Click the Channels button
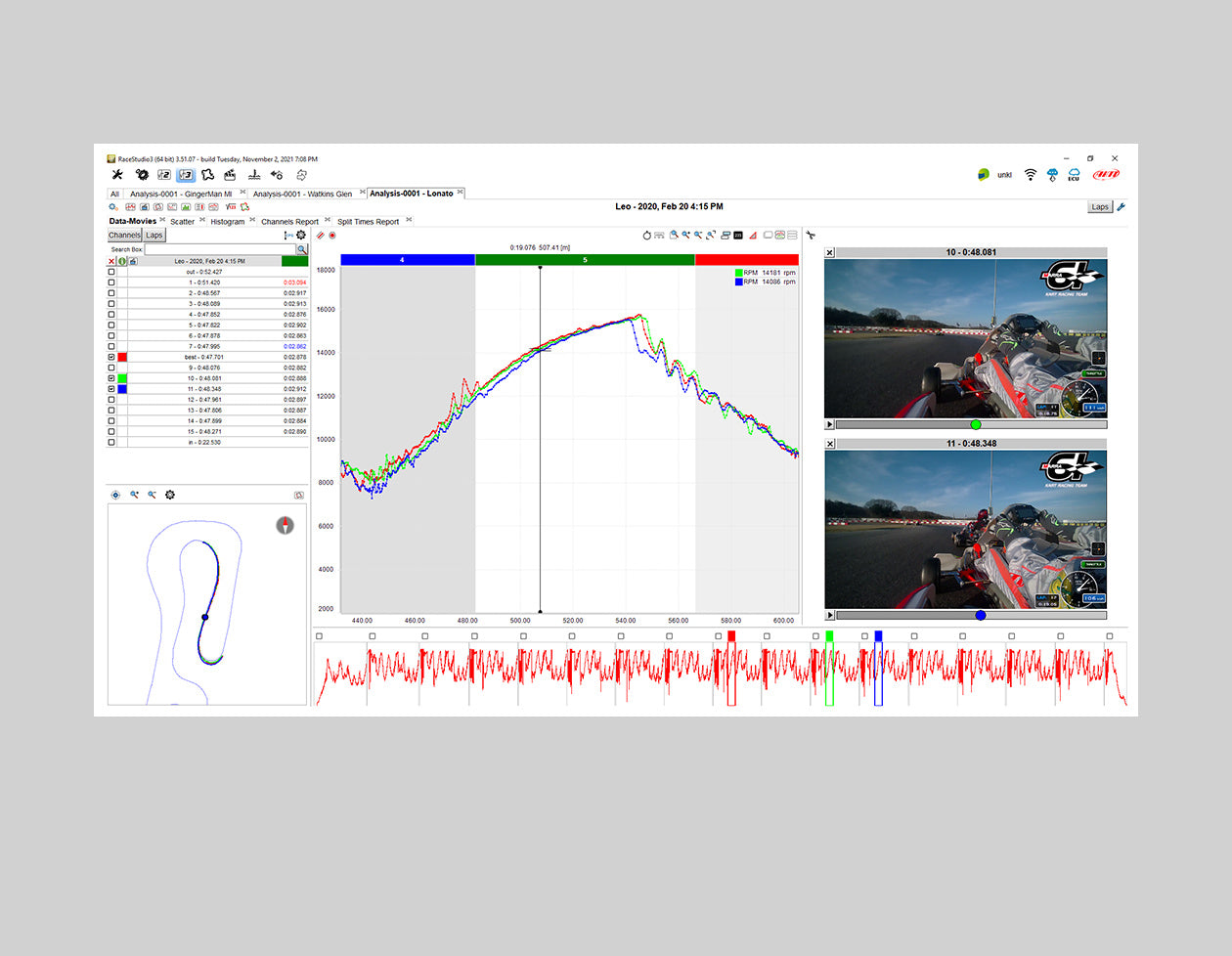The image size is (1232, 956). tap(124, 236)
